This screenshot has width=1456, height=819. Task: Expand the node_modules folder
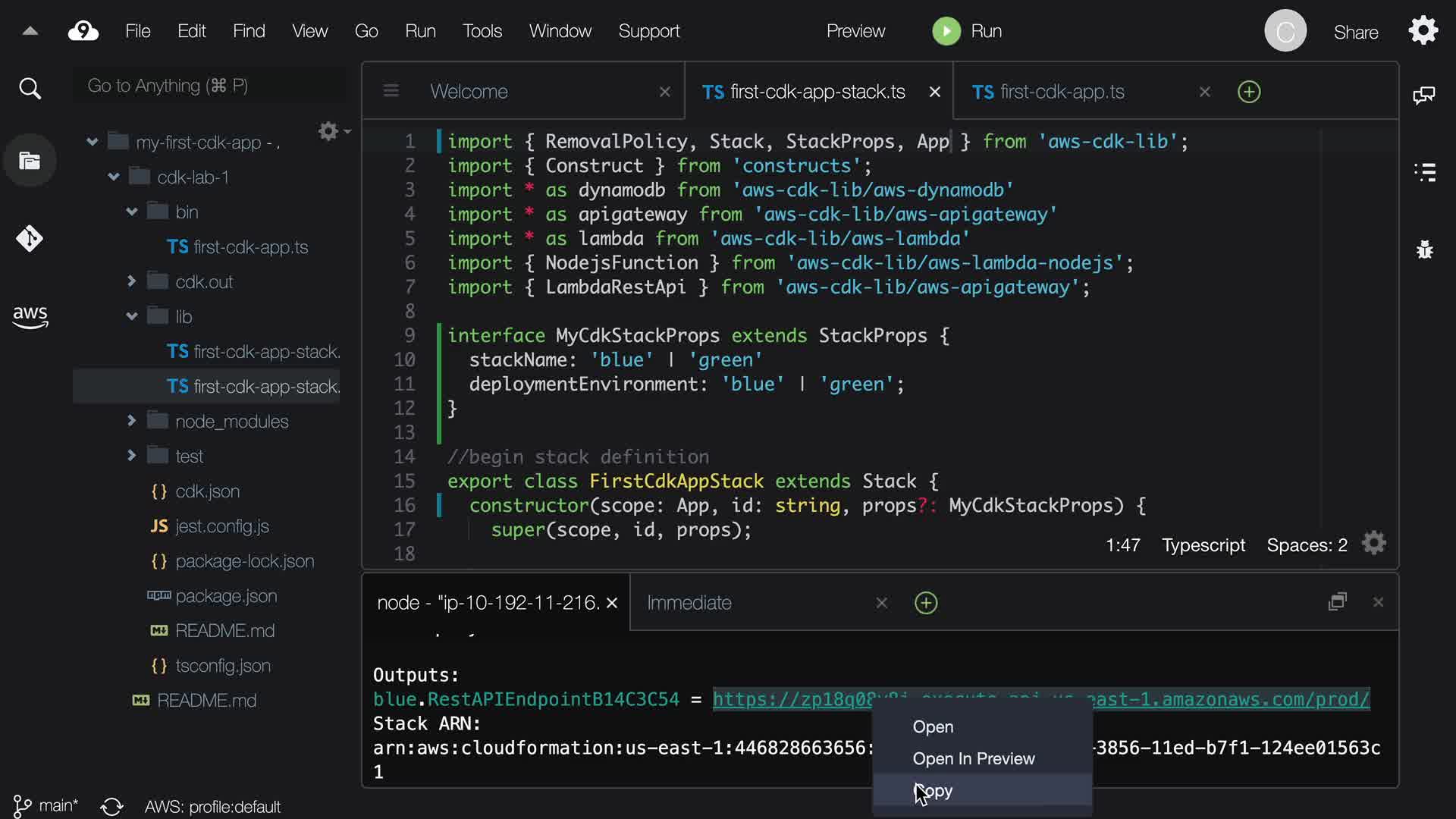131,420
